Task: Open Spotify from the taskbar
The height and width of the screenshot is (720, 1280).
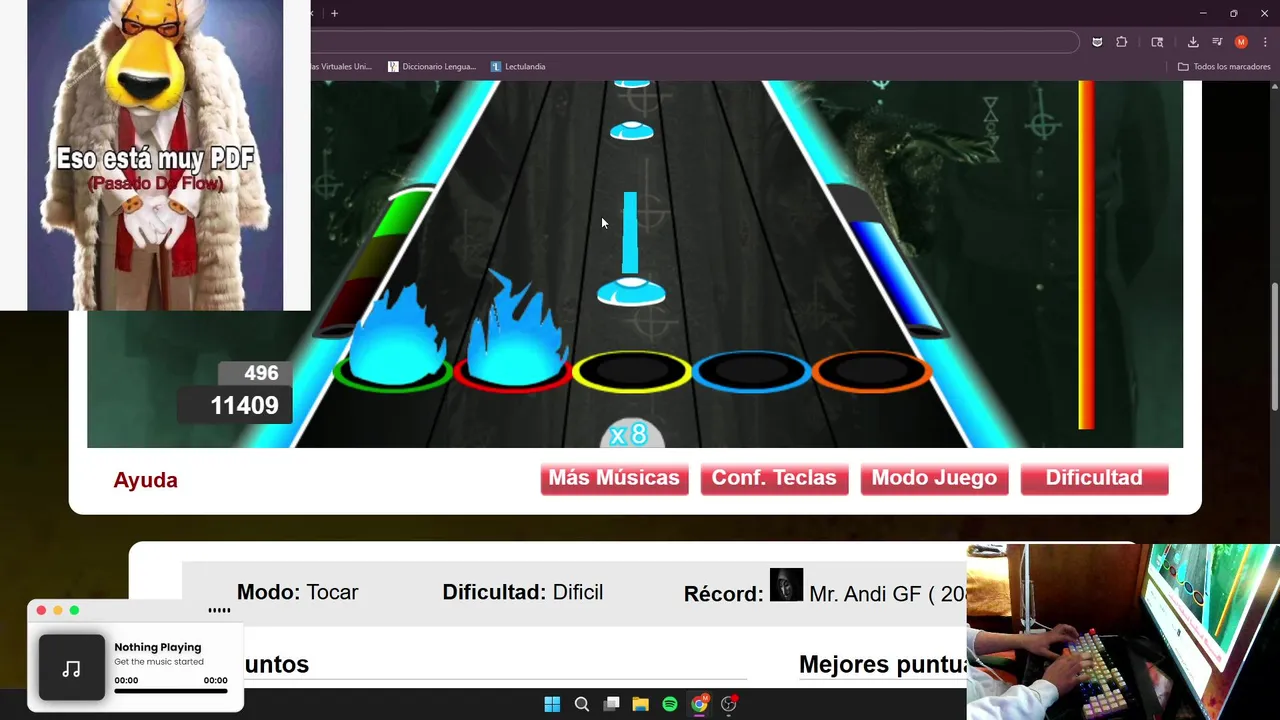Action: (x=670, y=704)
